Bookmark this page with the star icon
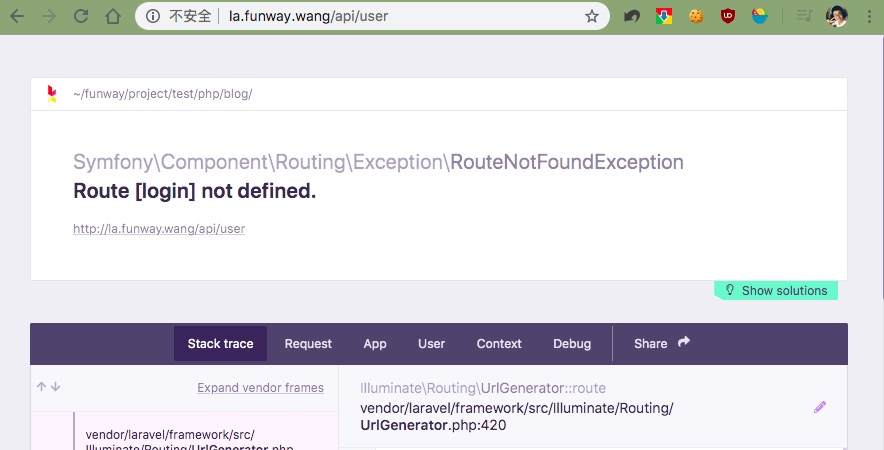The height and width of the screenshot is (450, 884). click(x=592, y=16)
